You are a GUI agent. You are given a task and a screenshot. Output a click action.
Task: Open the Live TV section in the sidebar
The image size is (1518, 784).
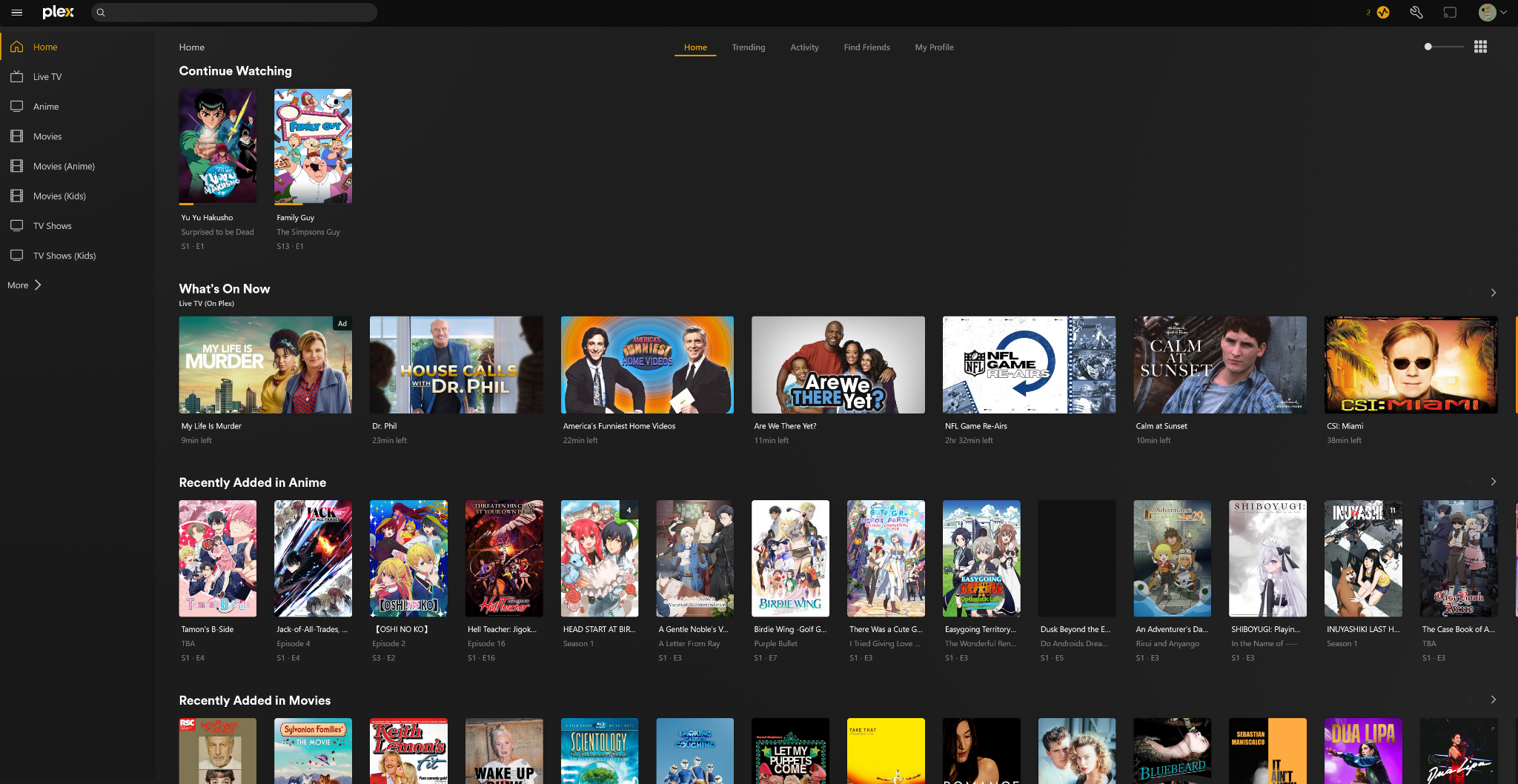(x=46, y=76)
